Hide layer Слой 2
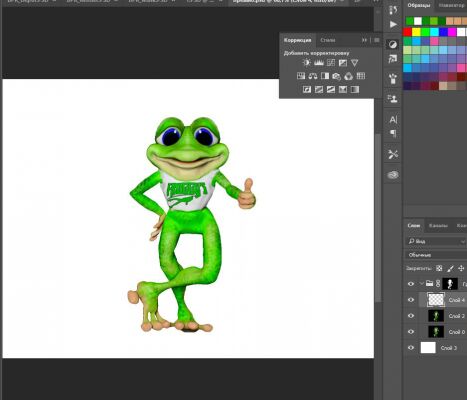This screenshot has height=400, width=467. coord(411,316)
